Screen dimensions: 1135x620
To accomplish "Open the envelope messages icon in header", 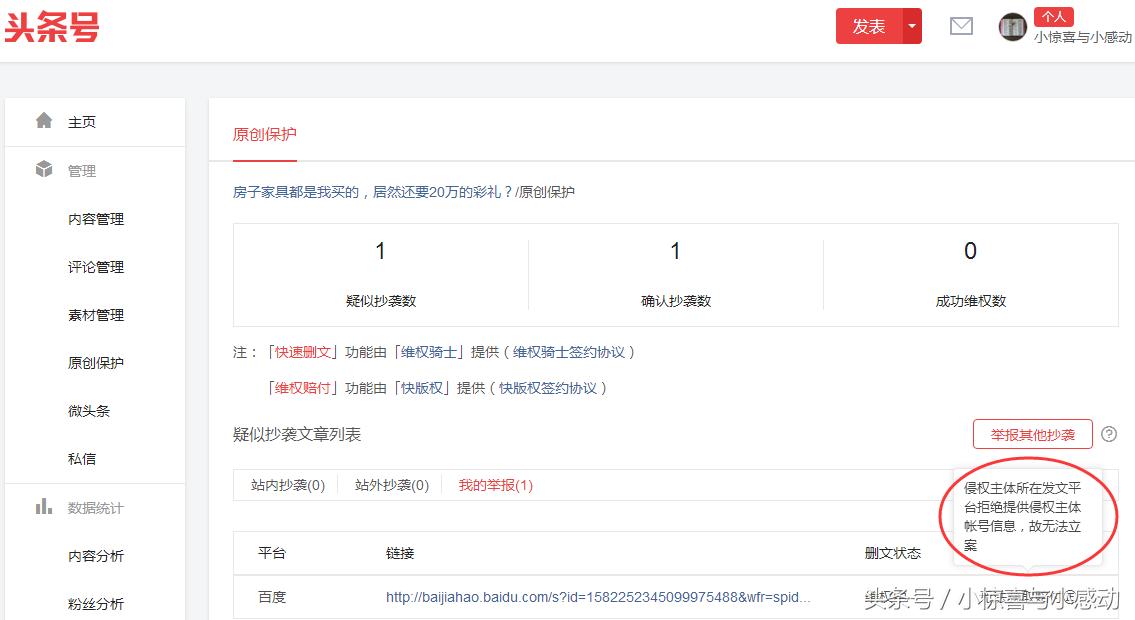I will [961, 26].
